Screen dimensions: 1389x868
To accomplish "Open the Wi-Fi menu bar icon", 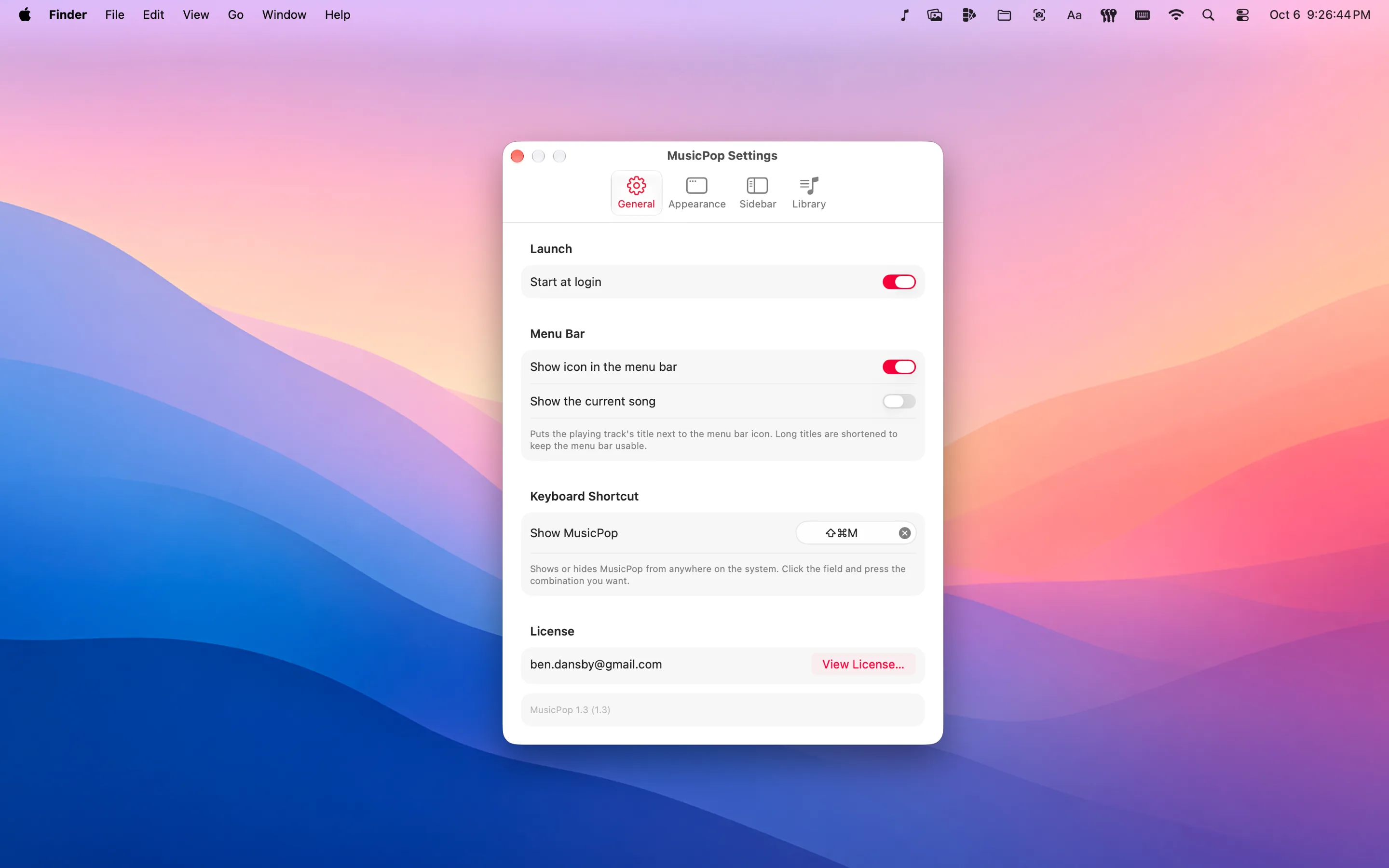I will 1175,15.
